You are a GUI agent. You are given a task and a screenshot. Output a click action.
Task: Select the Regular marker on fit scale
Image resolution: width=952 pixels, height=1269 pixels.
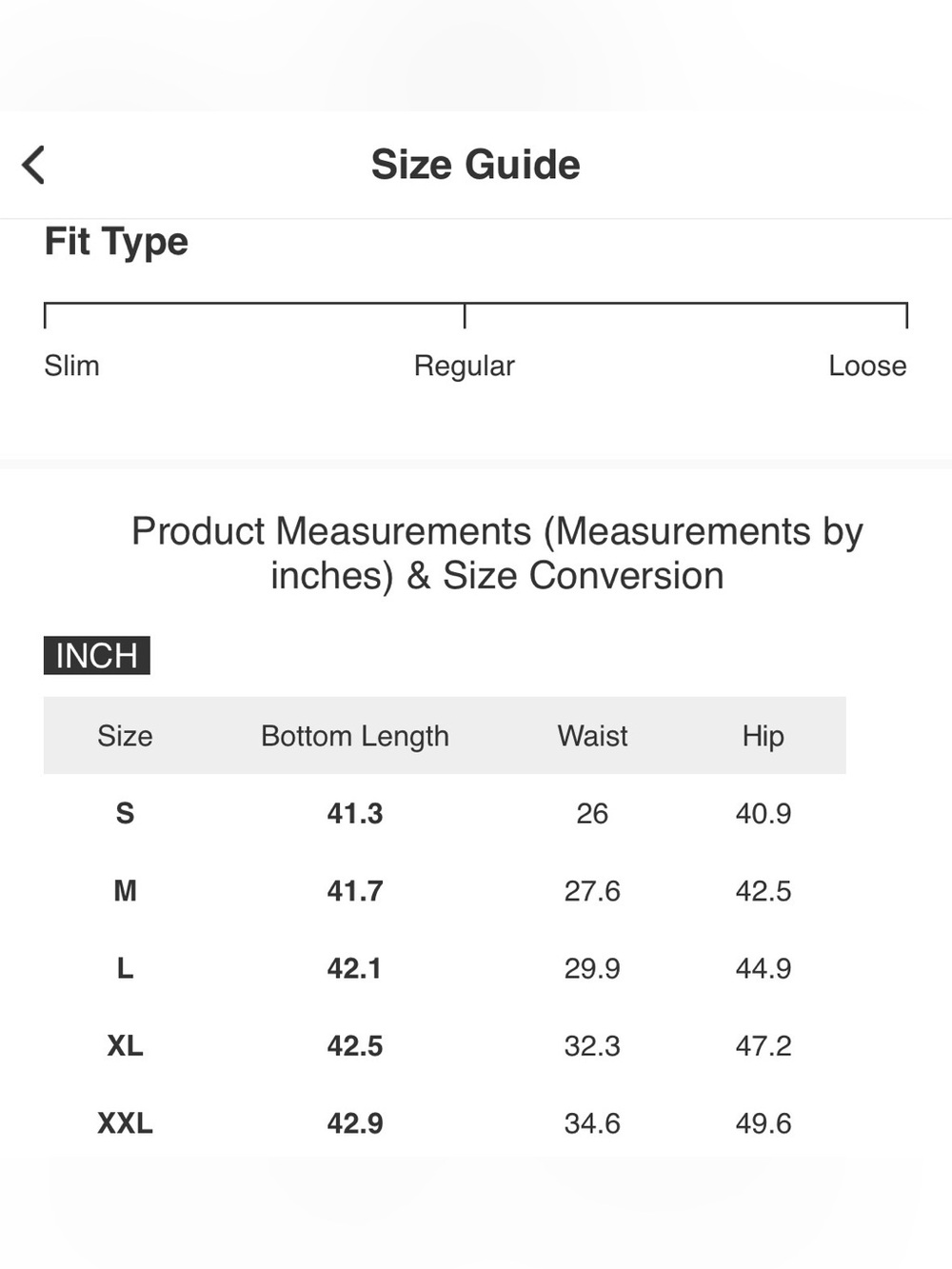click(x=464, y=366)
